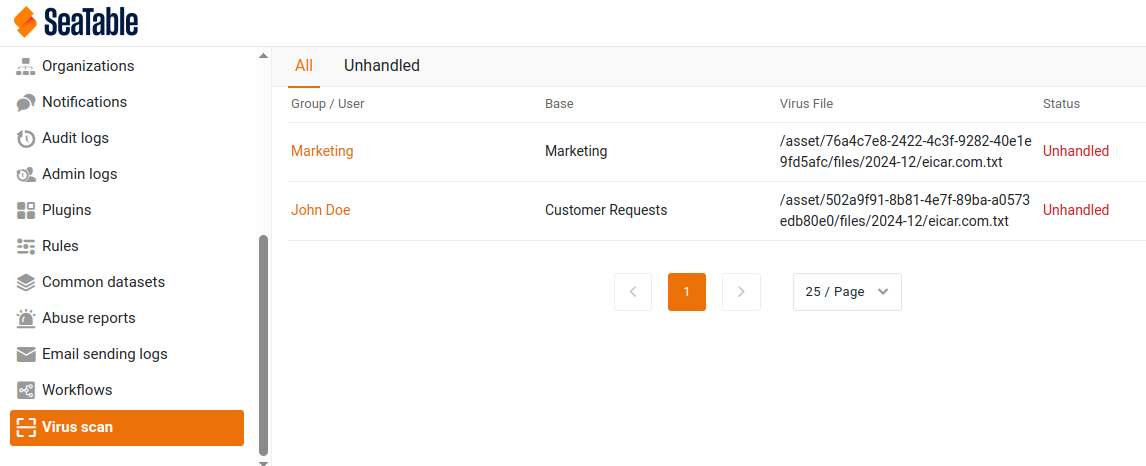Open Common datasets label
The image size is (1146, 466).
coord(104,282)
